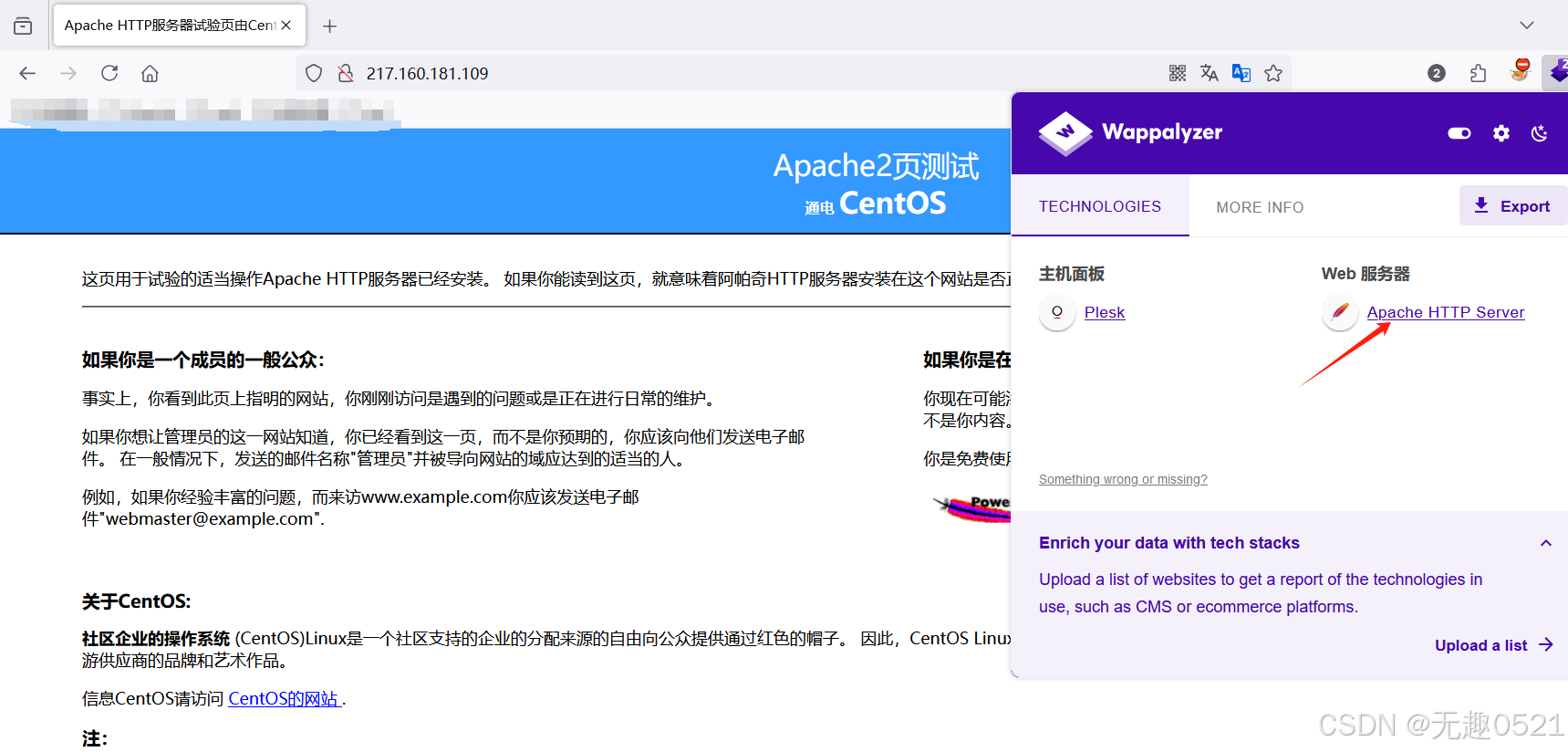This screenshot has width=1568, height=752.
Task: Open the extension with the badge 2
Action: 1437,73
